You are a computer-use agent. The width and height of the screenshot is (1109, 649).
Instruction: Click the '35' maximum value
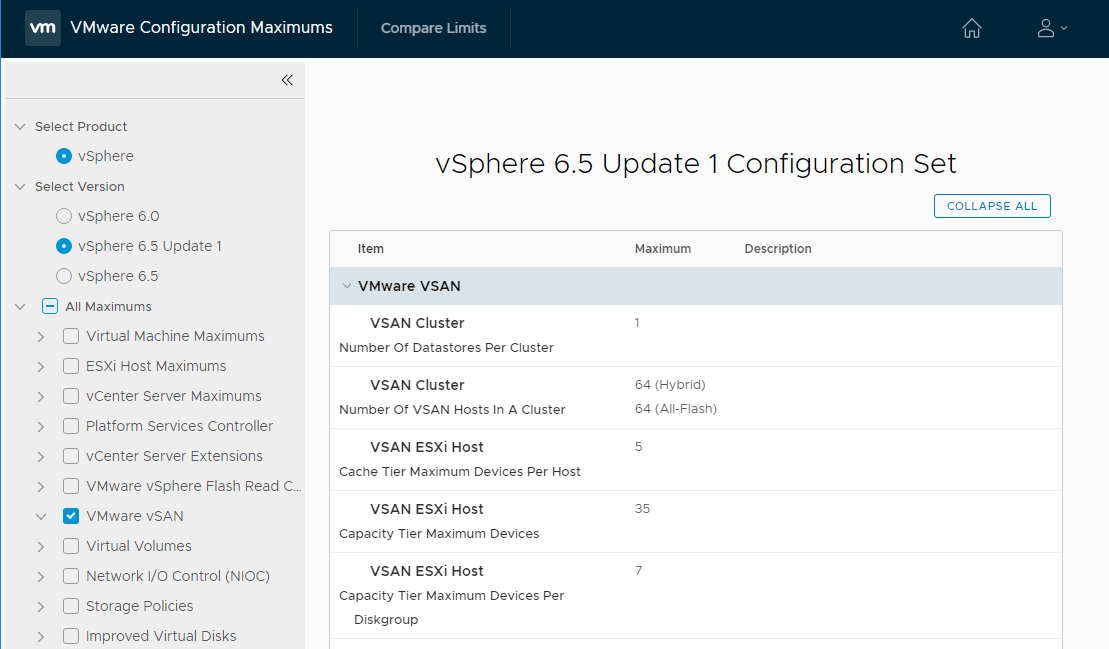tap(642, 509)
